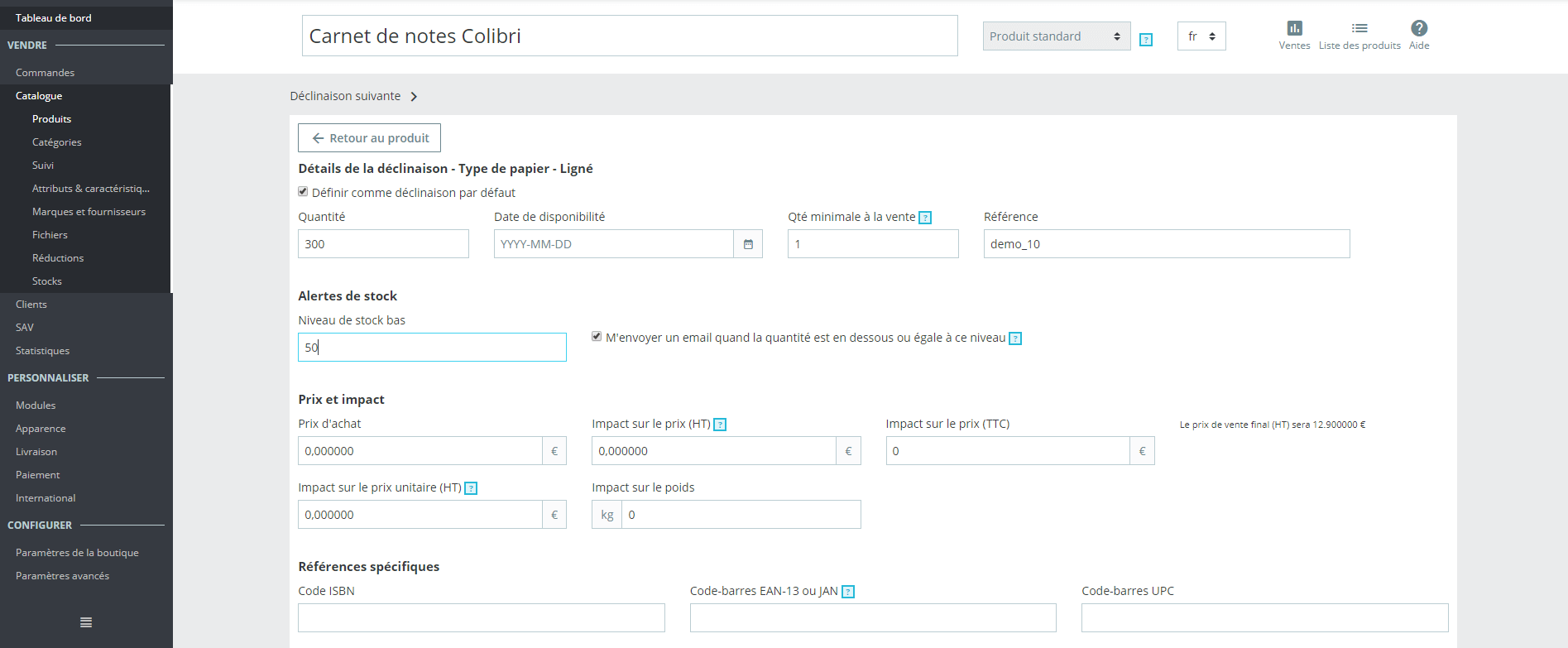This screenshot has width=1568, height=648.
Task: Toggle Définir comme déclinaison par défaut
Action: 303,192
